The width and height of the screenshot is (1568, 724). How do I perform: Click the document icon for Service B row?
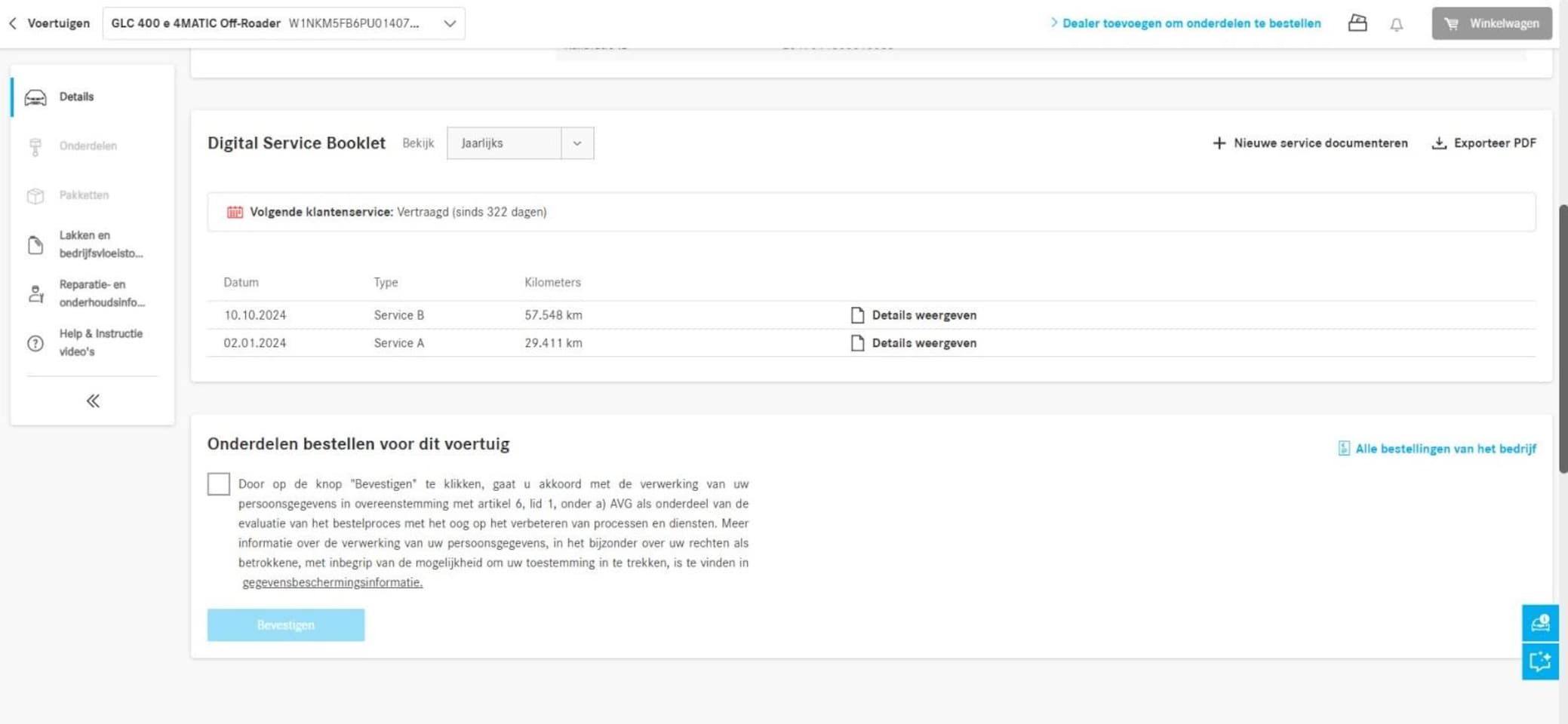(x=857, y=315)
